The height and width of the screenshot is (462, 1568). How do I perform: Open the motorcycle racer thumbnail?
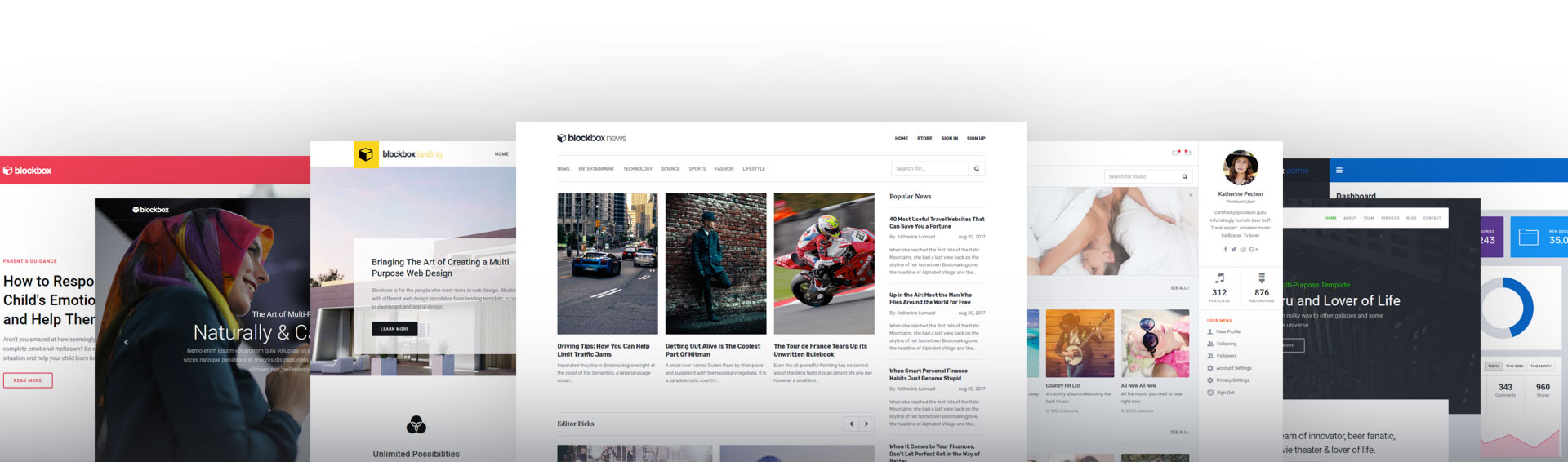824,264
